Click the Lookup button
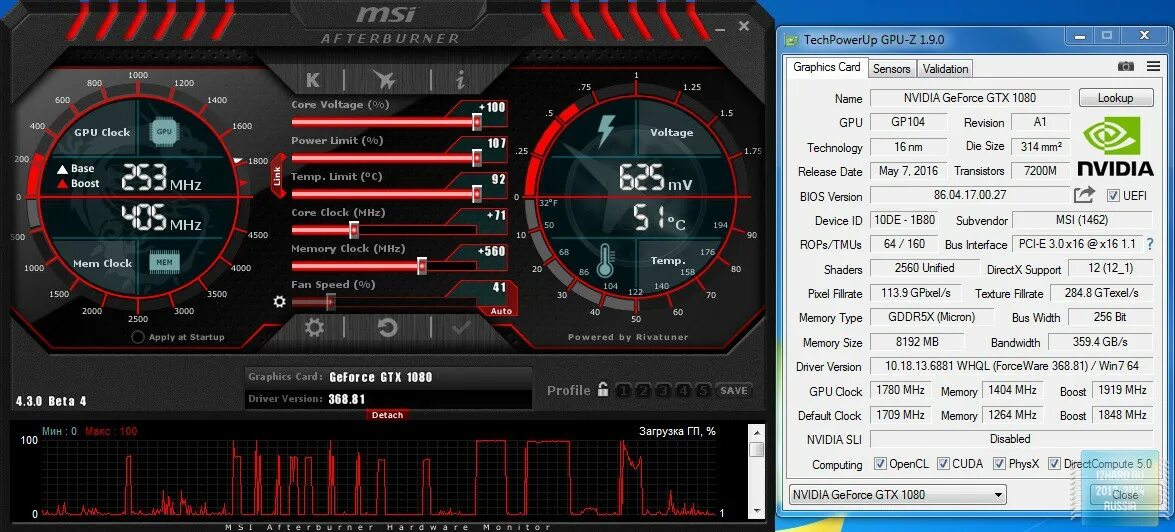 1115,97
